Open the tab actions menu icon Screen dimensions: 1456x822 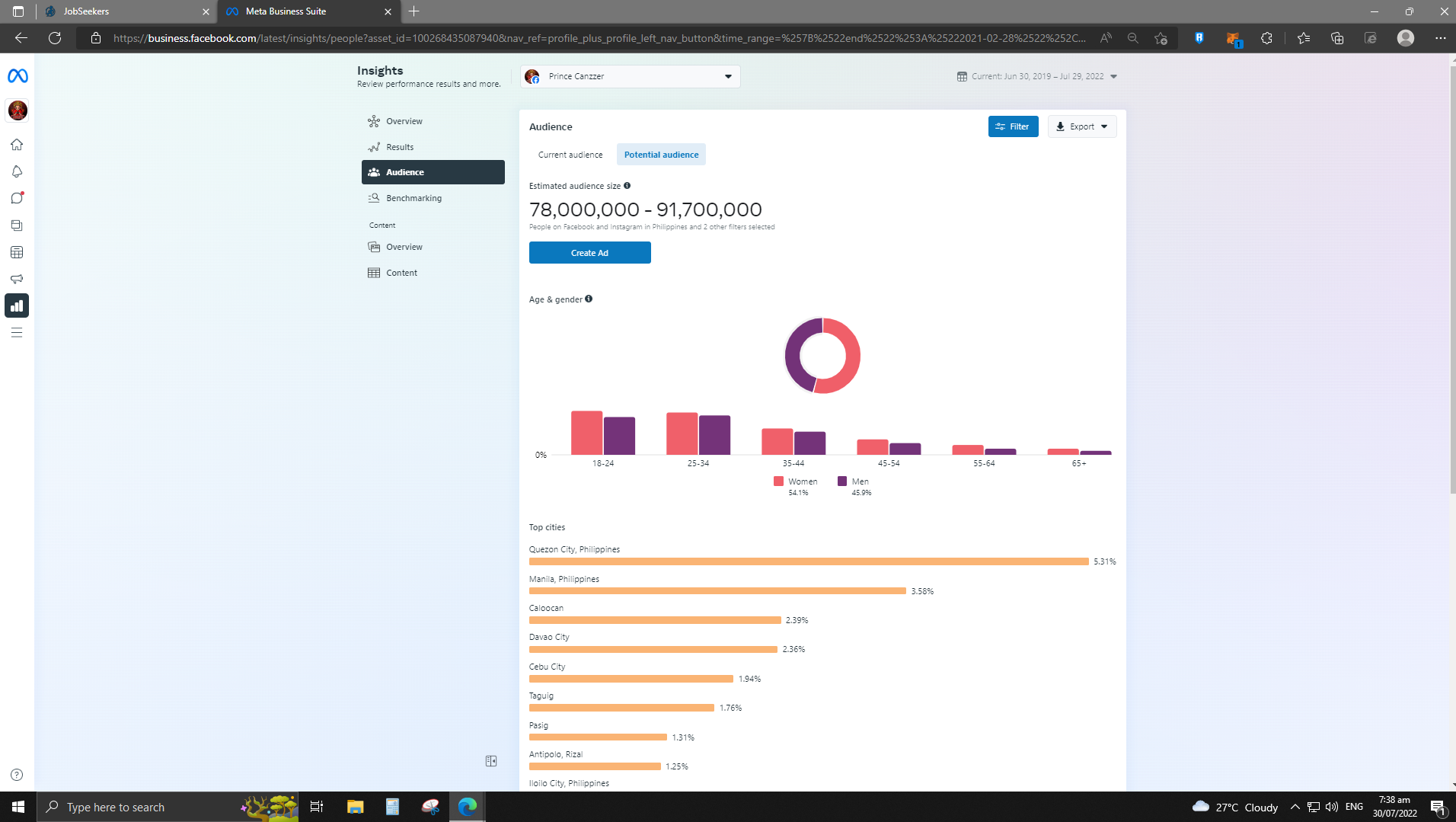[x=18, y=11]
